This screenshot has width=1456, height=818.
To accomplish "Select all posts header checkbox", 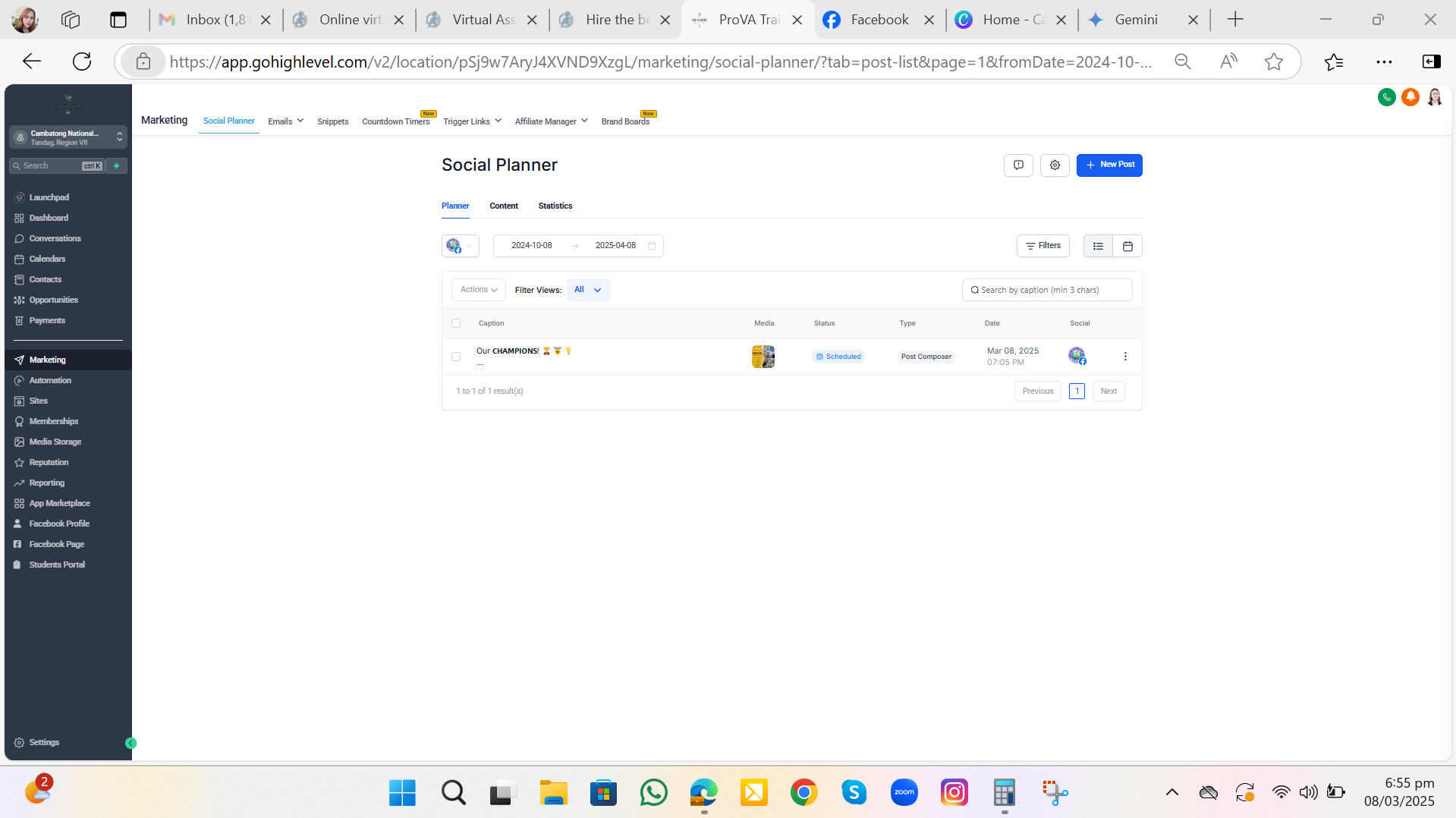I will point(456,323).
